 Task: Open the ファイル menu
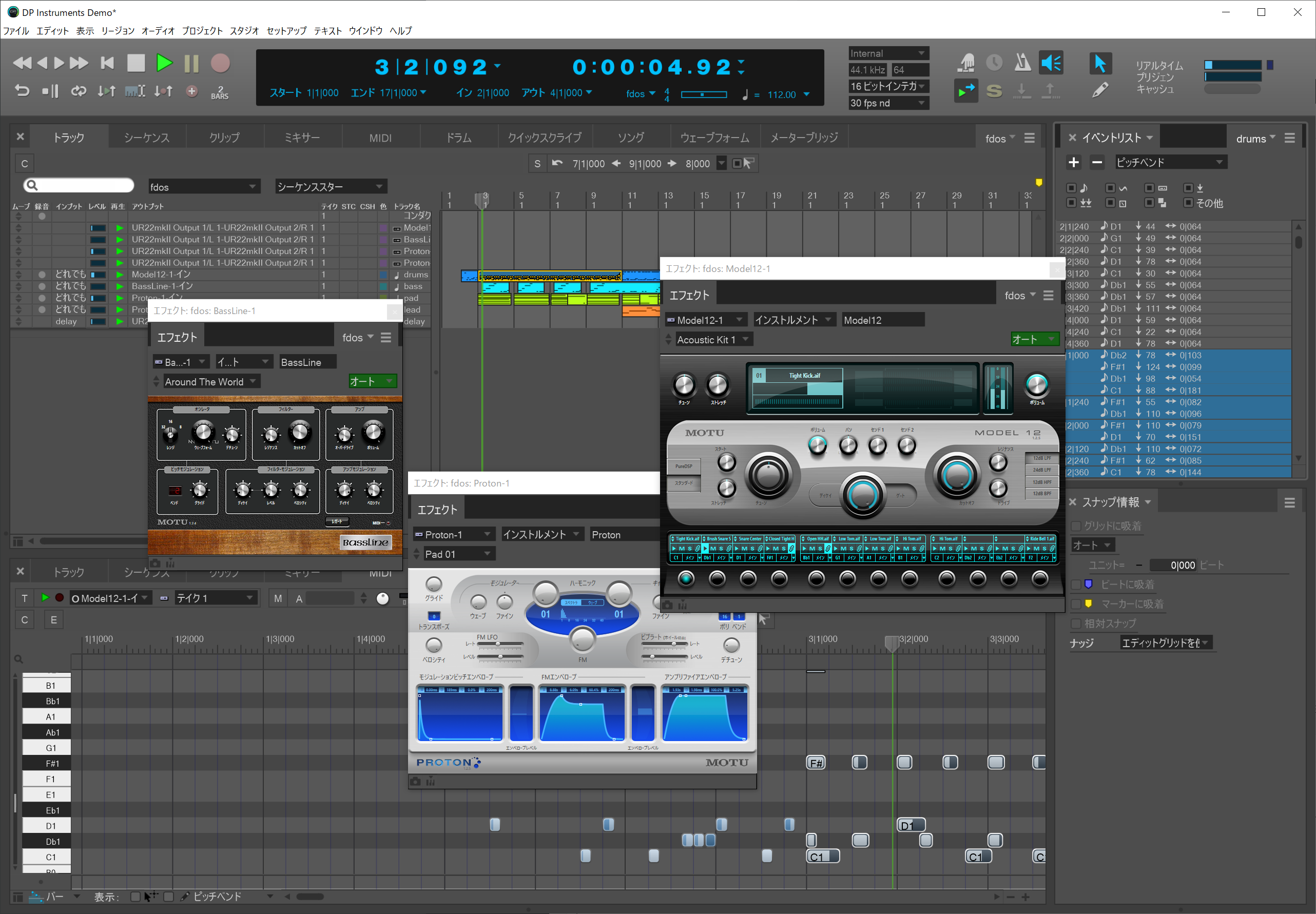click(16, 31)
